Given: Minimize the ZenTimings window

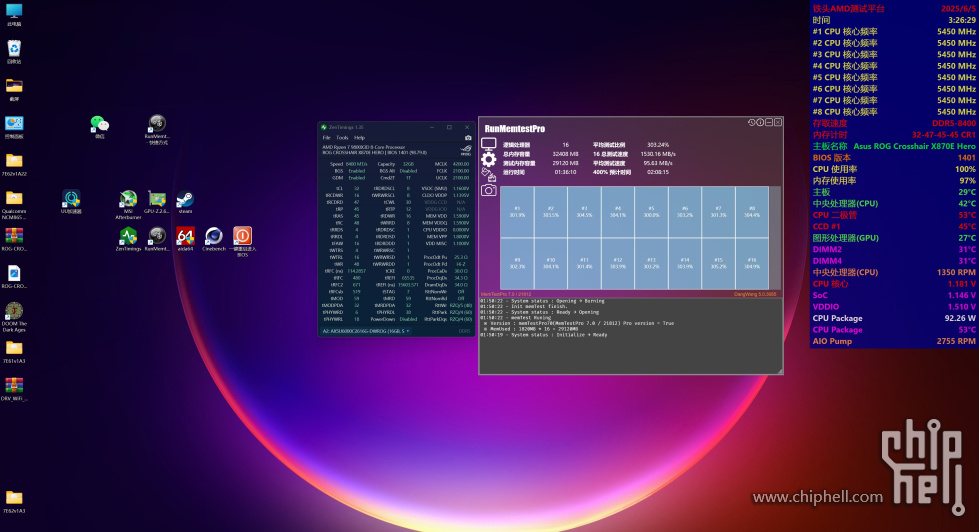Looking at the screenshot, I should point(431,127).
